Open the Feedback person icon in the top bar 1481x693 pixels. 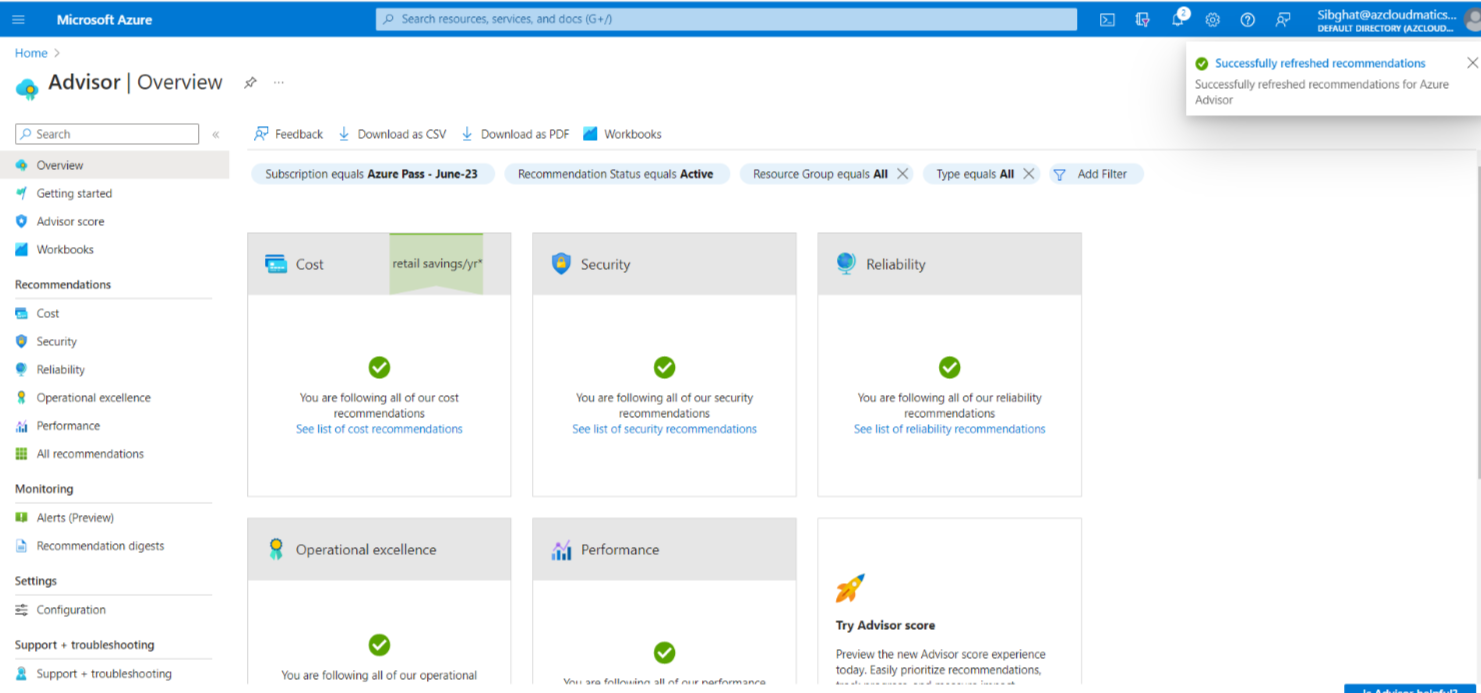pyautogui.click(x=1282, y=18)
